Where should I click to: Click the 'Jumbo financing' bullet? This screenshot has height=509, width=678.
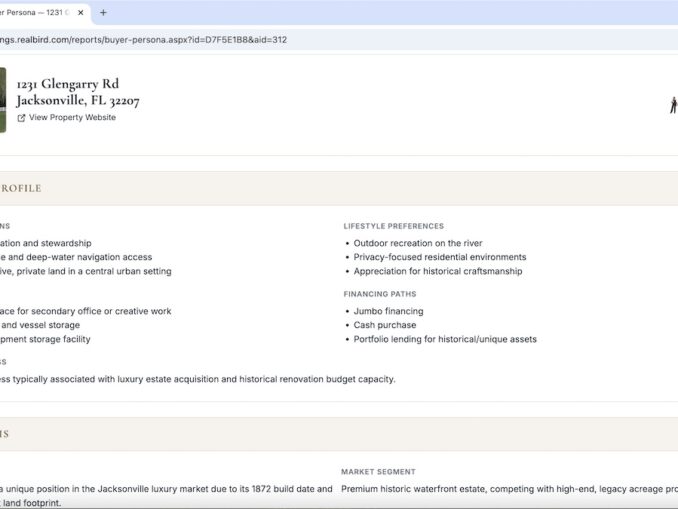click(388, 311)
